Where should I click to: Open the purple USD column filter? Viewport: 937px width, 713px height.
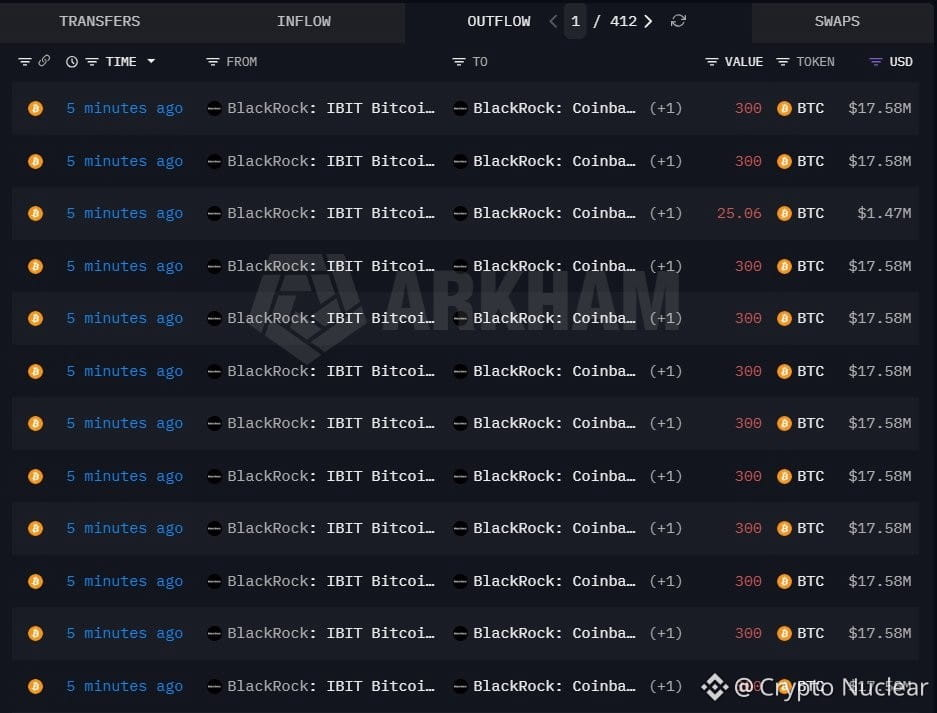click(875, 62)
